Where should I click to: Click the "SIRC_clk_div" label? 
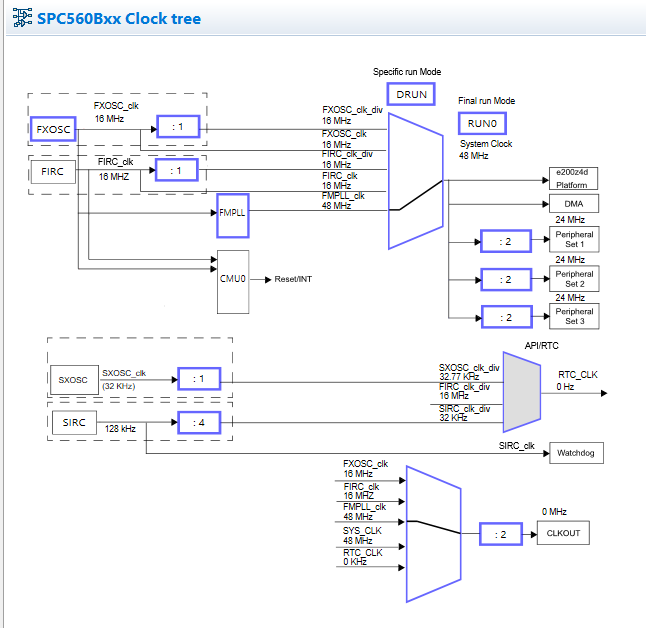[x=464, y=408]
